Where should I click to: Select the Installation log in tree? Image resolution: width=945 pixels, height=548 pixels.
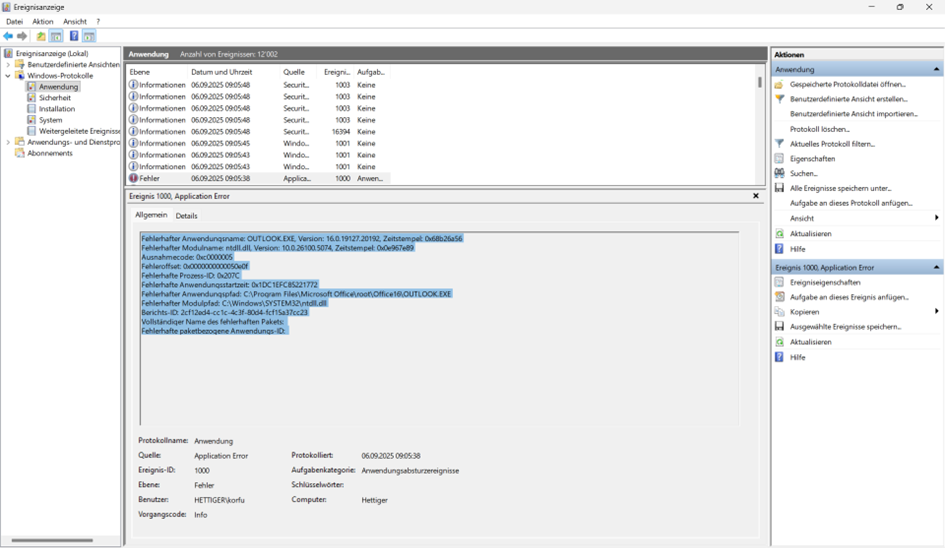coord(57,109)
